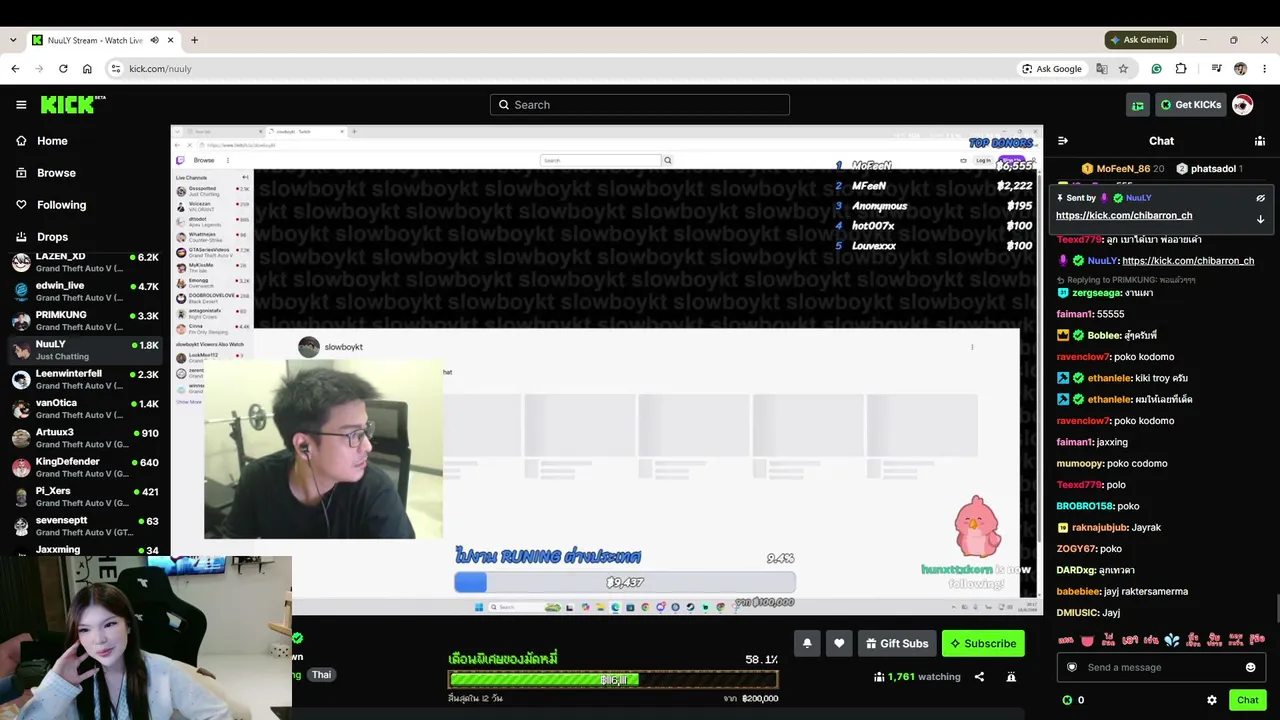1280x720 pixels.
Task: Click the Ask Gemini button
Action: 1140,40
